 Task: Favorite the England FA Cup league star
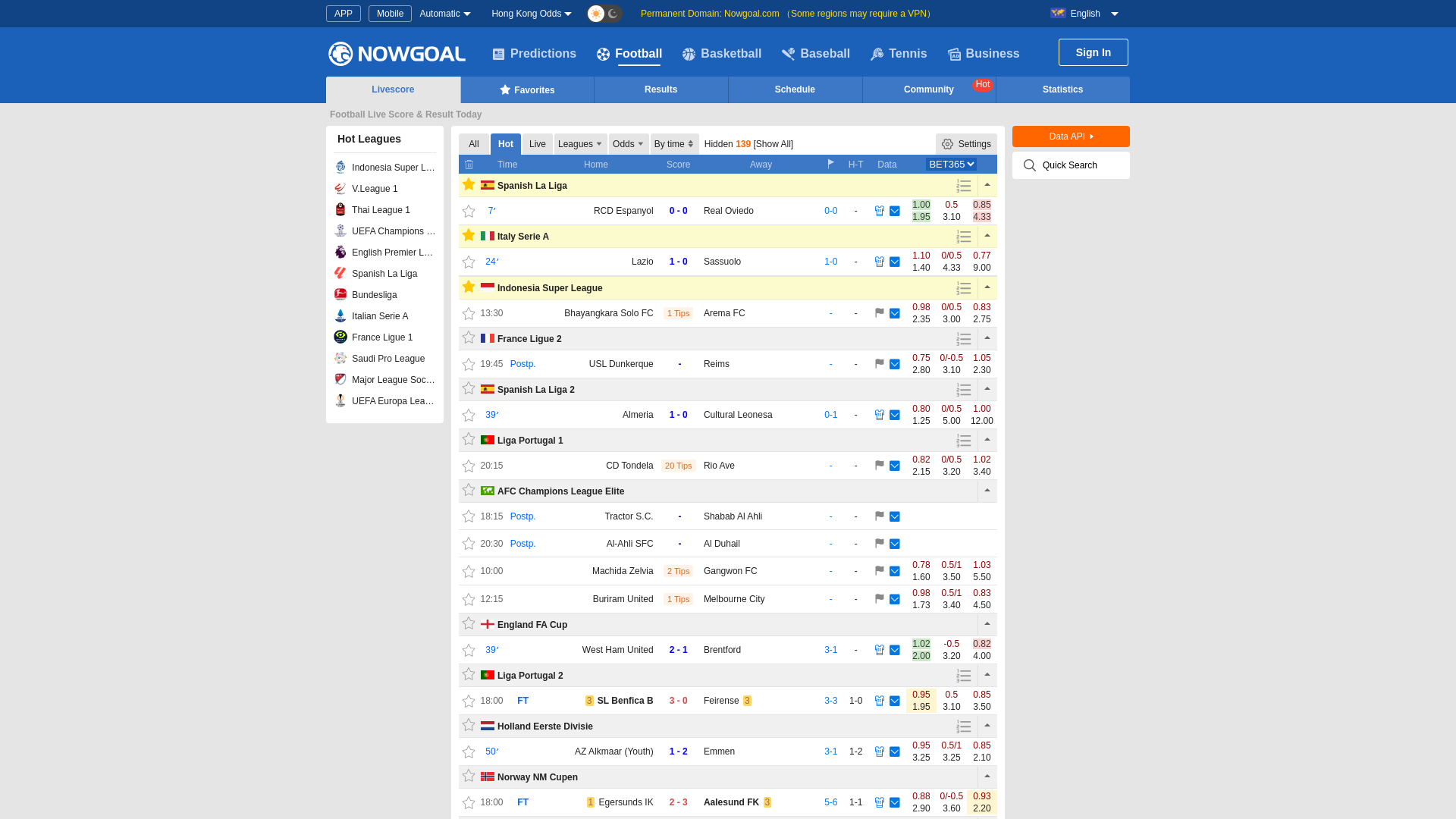pyautogui.click(x=469, y=623)
